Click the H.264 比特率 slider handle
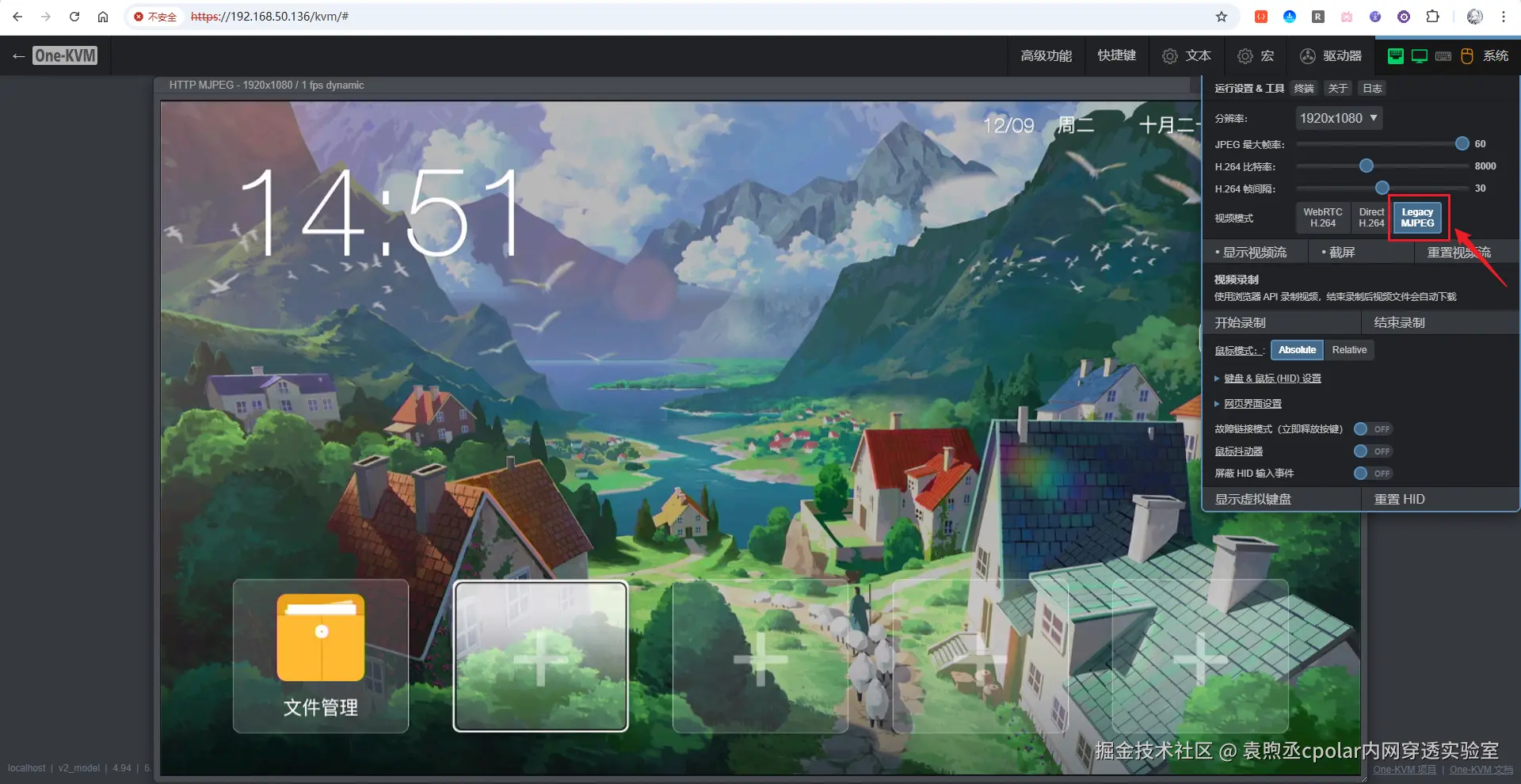Image resolution: width=1521 pixels, height=784 pixels. [1367, 166]
